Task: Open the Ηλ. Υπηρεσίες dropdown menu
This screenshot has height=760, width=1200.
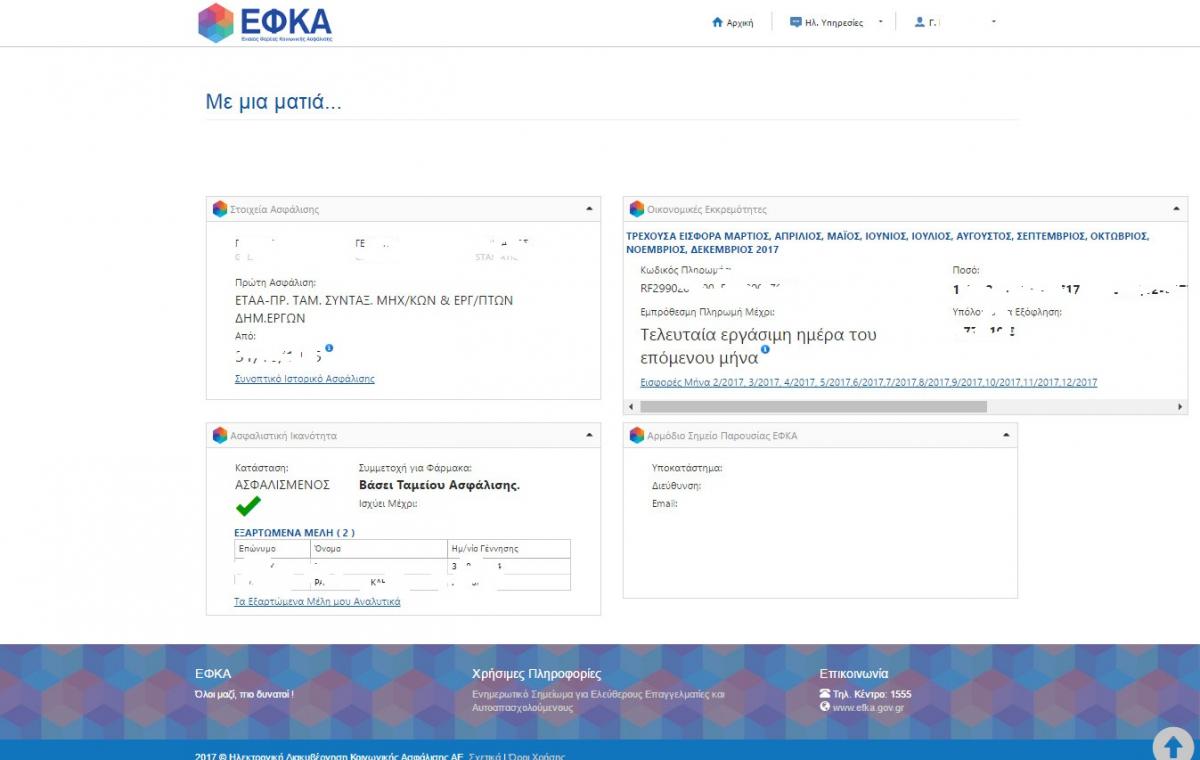Action: pos(880,22)
